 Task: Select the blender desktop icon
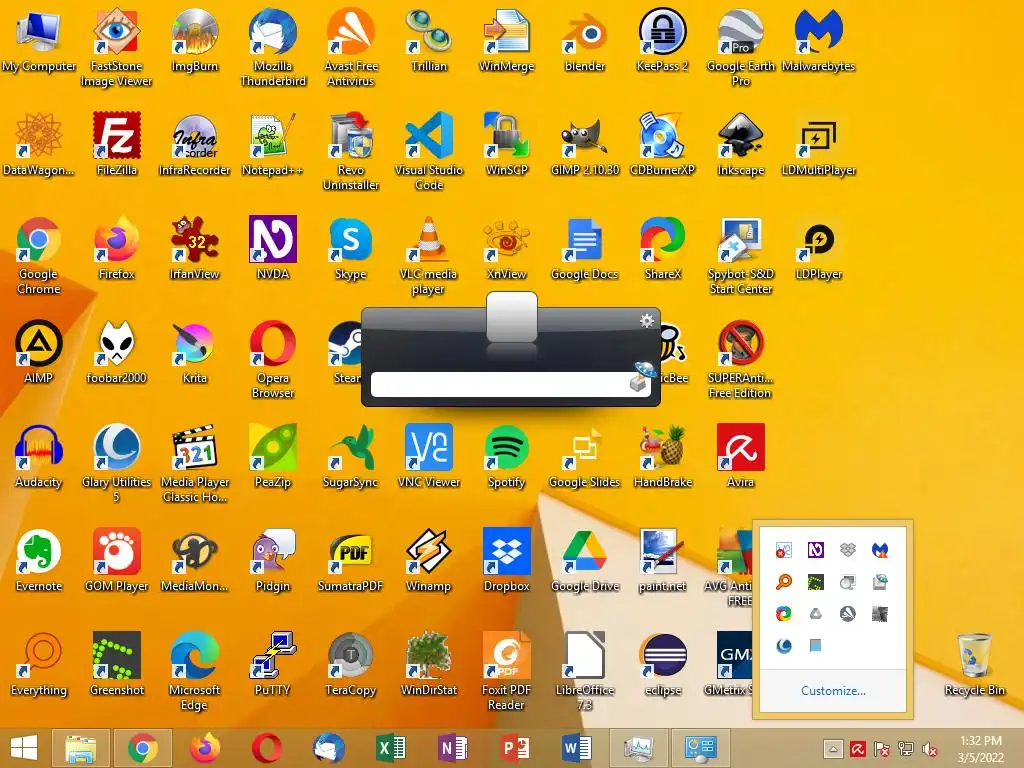click(584, 40)
